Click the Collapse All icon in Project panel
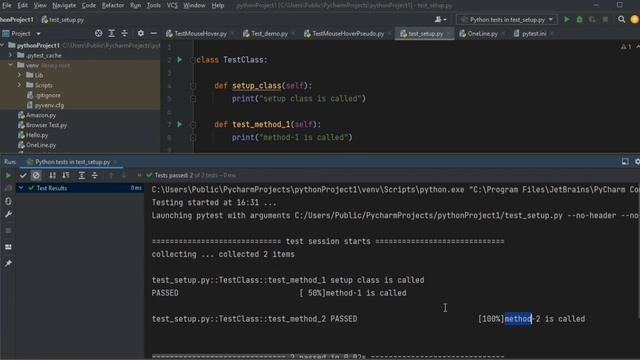The width and height of the screenshot is (640, 360). [124, 33]
